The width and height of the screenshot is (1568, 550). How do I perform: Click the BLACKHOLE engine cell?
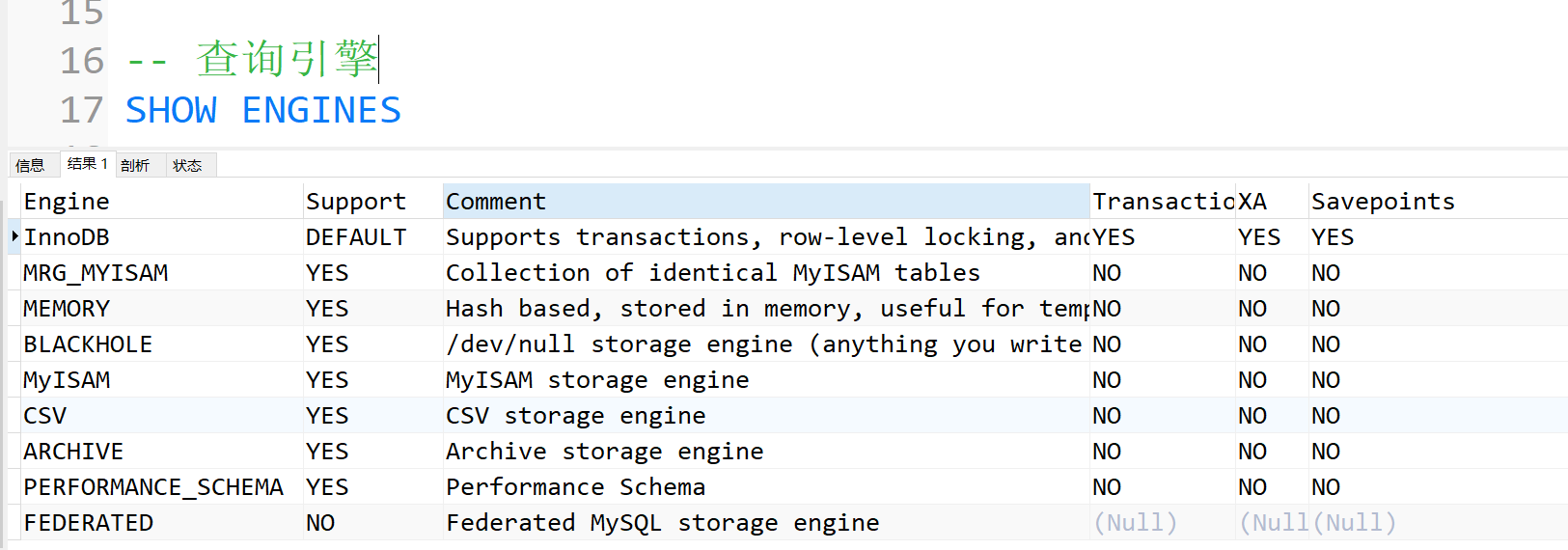pos(162,344)
